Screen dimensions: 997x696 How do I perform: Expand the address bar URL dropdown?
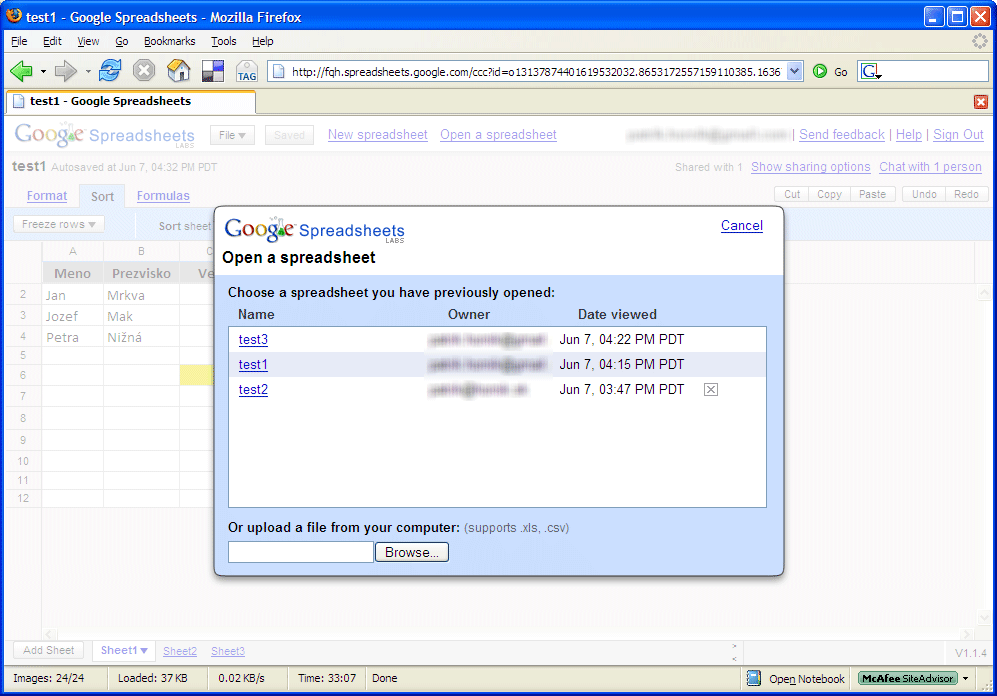pos(794,71)
